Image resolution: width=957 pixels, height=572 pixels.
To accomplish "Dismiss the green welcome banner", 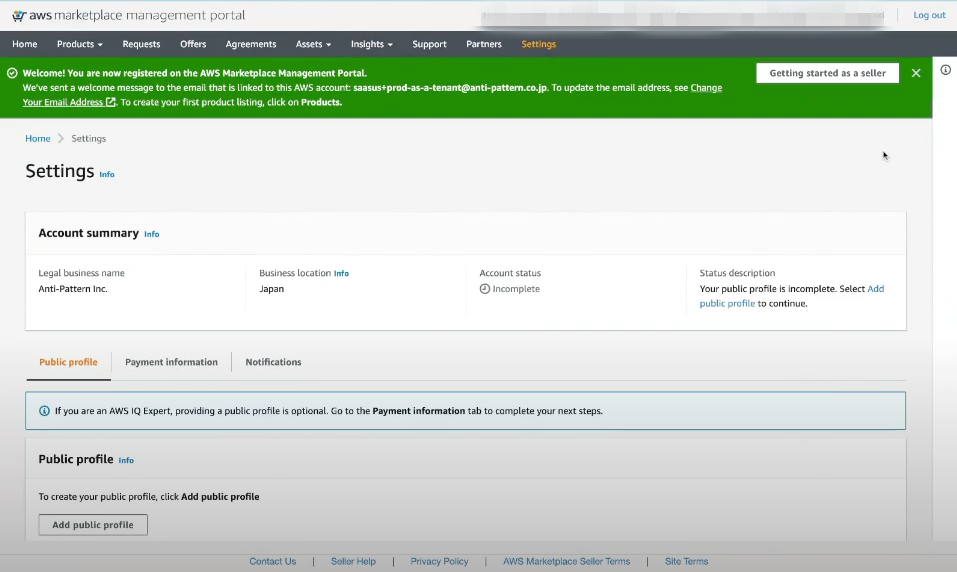I will pos(915,73).
